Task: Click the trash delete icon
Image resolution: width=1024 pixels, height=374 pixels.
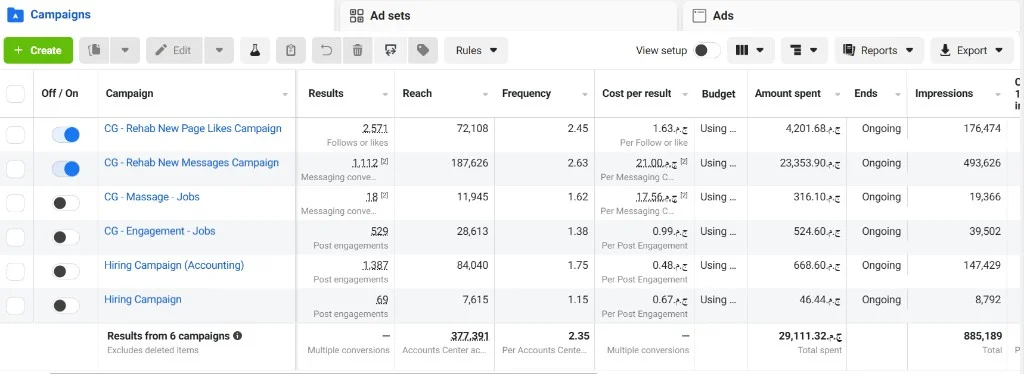Action: [357, 50]
